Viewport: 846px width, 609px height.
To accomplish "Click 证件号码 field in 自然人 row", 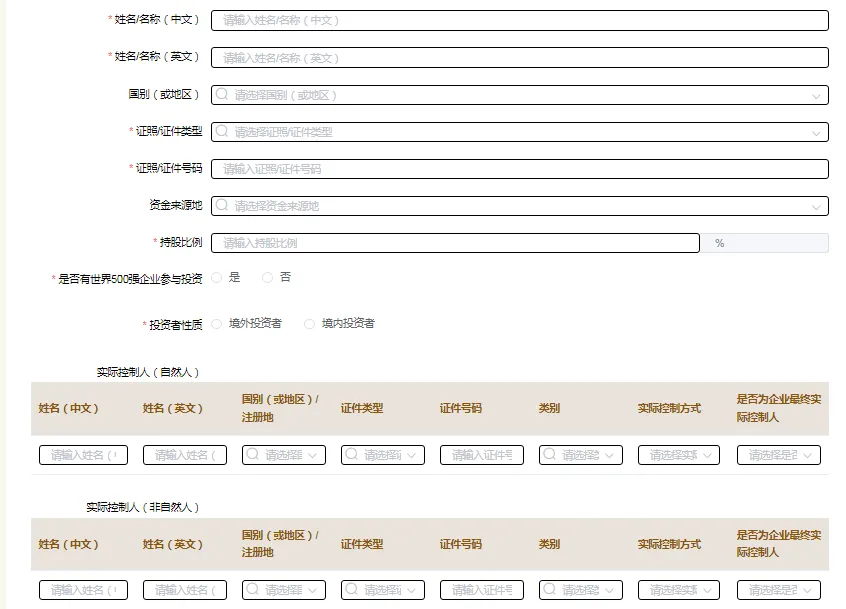I will pyautogui.click(x=482, y=455).
